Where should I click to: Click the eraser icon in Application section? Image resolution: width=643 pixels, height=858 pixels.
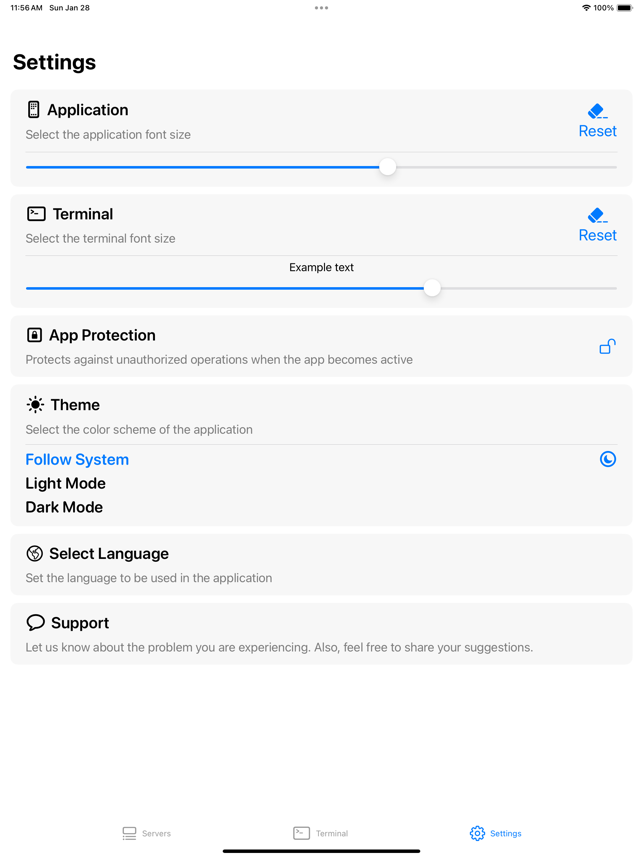pyautogui.click(x=597, y=111)
